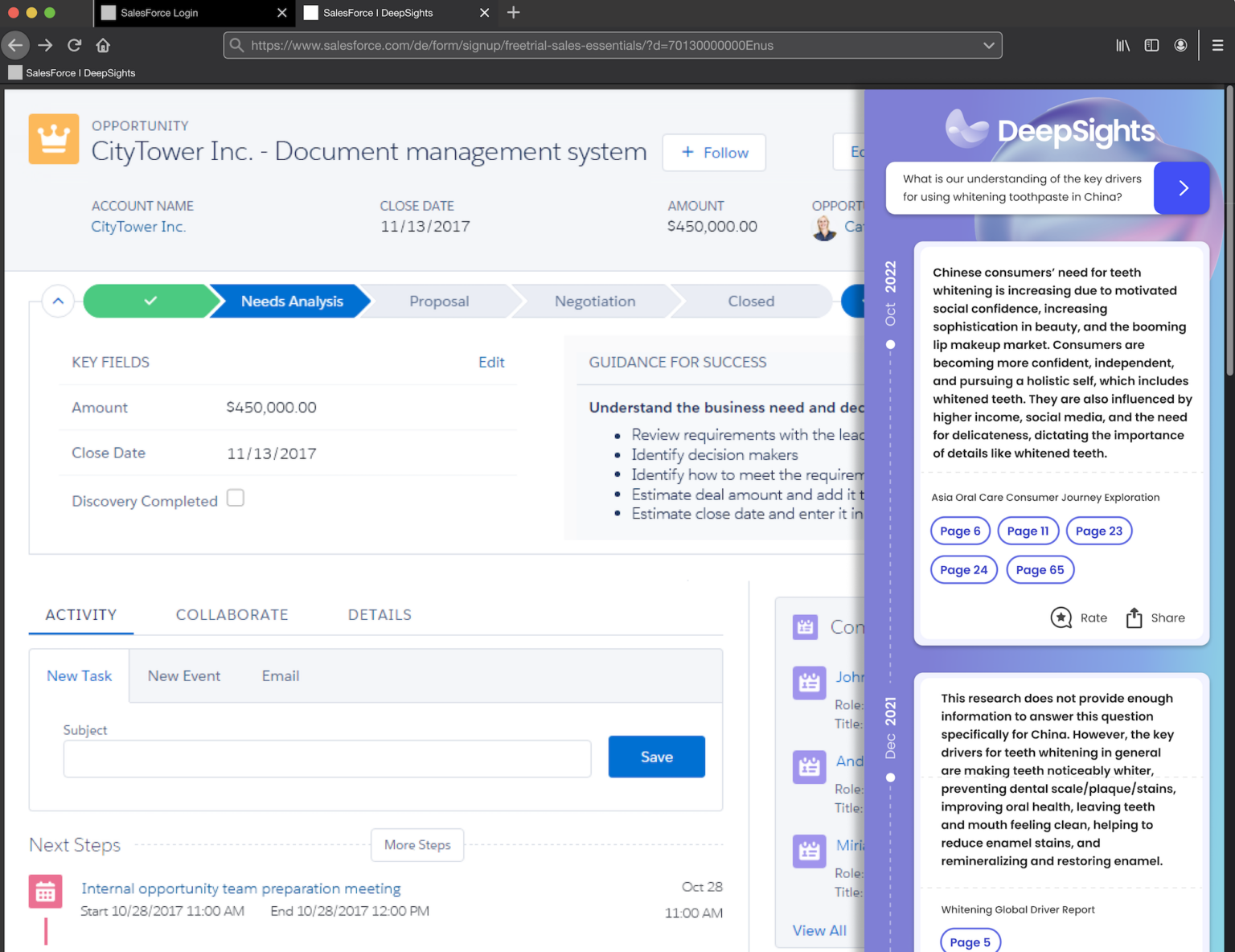Click the DeepSights logo
The image size is (1235, 952).
(x=1051, y=129)
